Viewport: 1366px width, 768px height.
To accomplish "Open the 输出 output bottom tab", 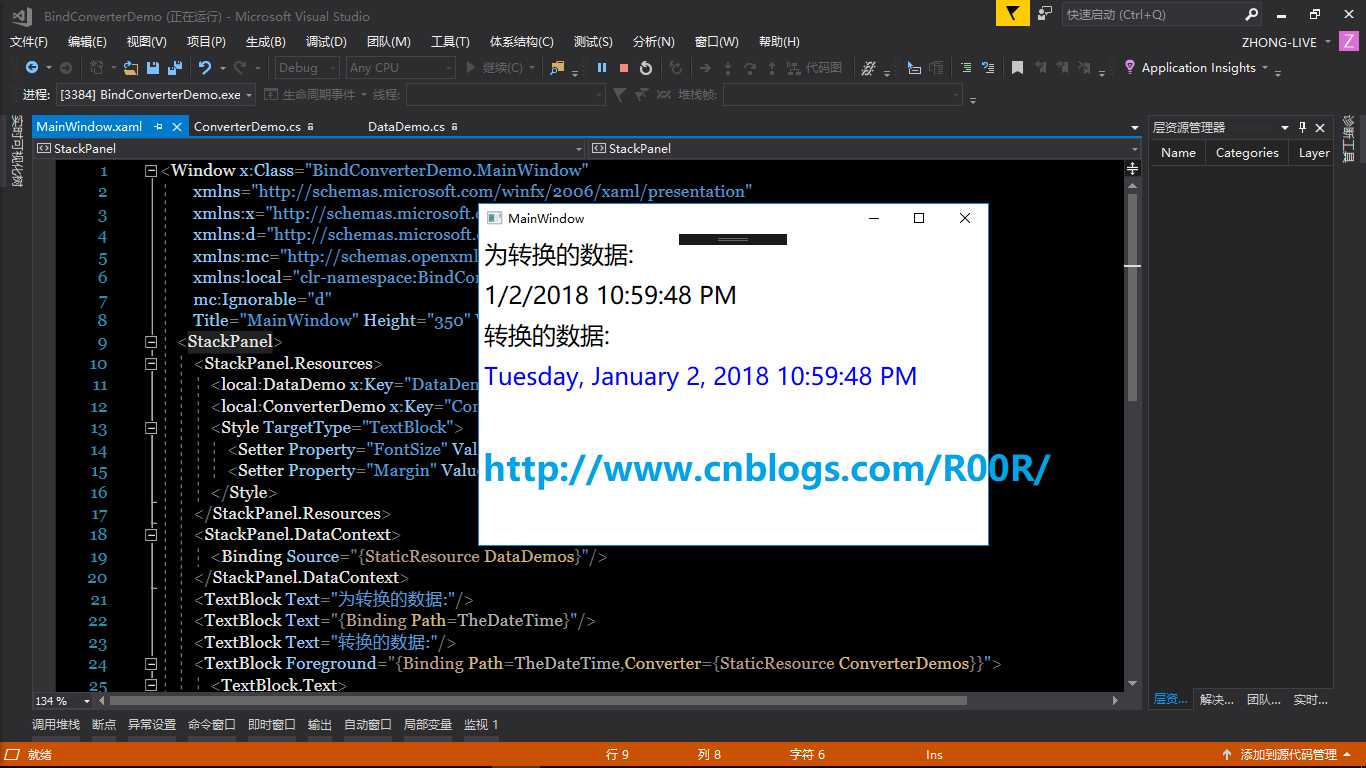I will point(320,725).
